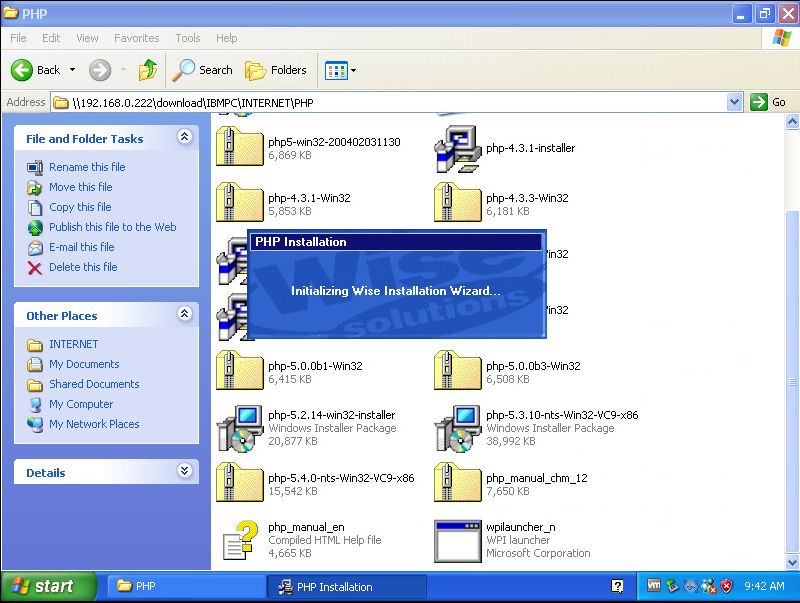The width and height of the screenshot is (800, 603).
Task: Collapse the Other Places panel
Action: point(184,315)
